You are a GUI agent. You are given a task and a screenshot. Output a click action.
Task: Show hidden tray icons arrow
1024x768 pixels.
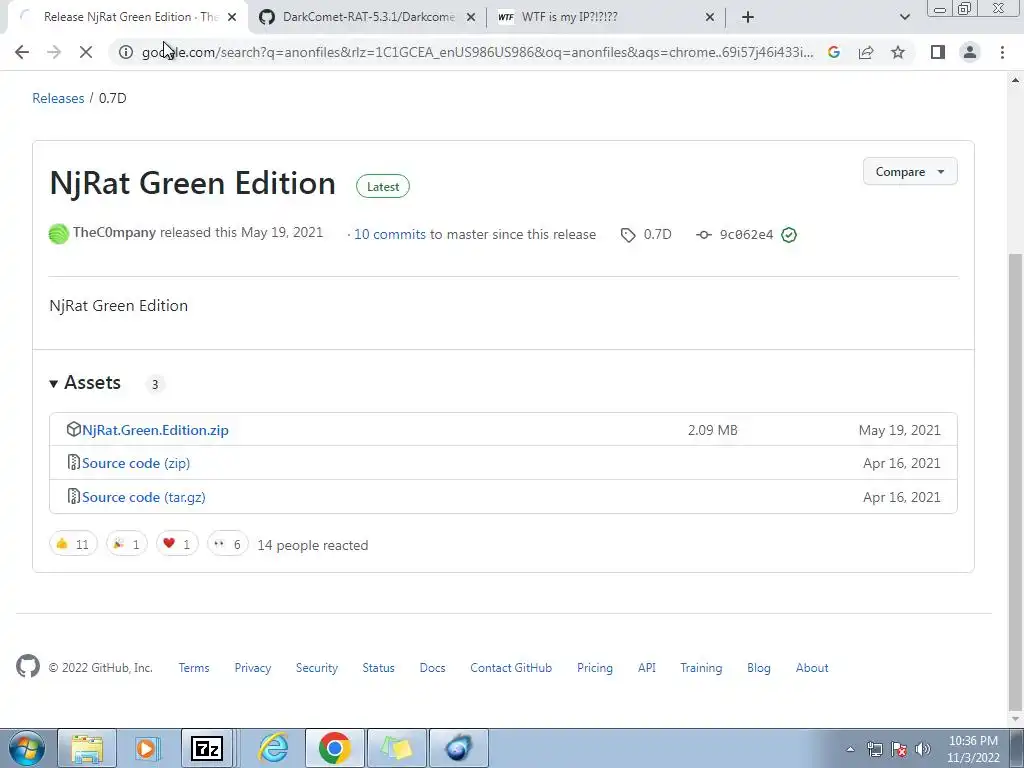[850, 749]
